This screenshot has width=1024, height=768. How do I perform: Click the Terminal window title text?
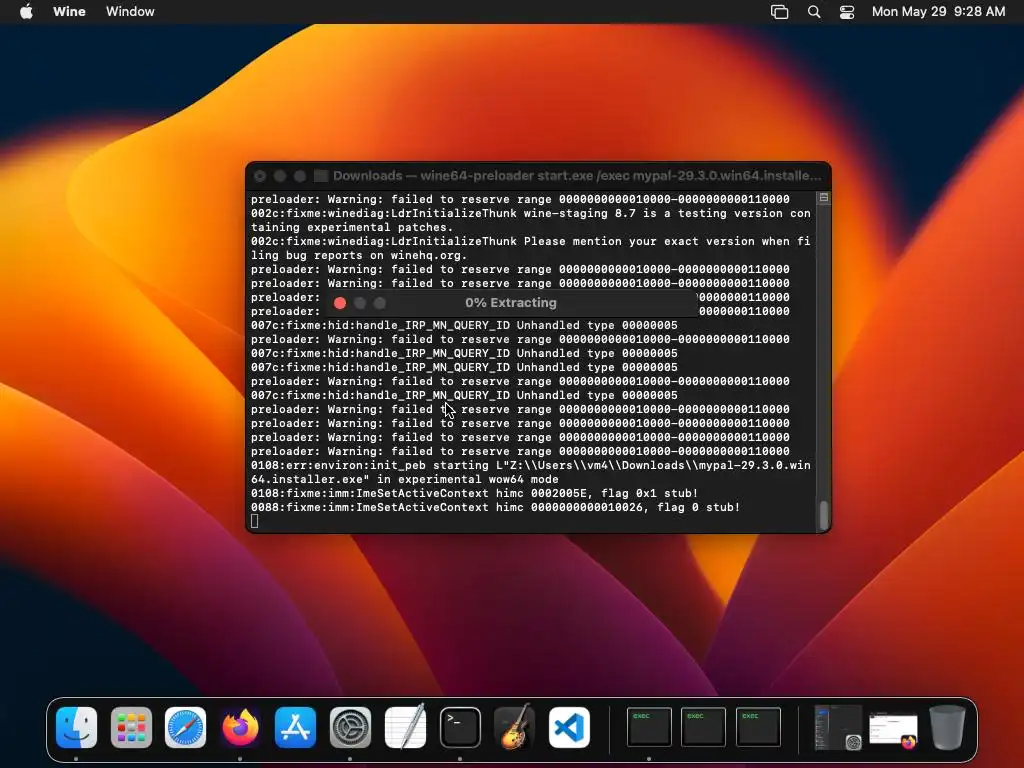pos(577,176)
